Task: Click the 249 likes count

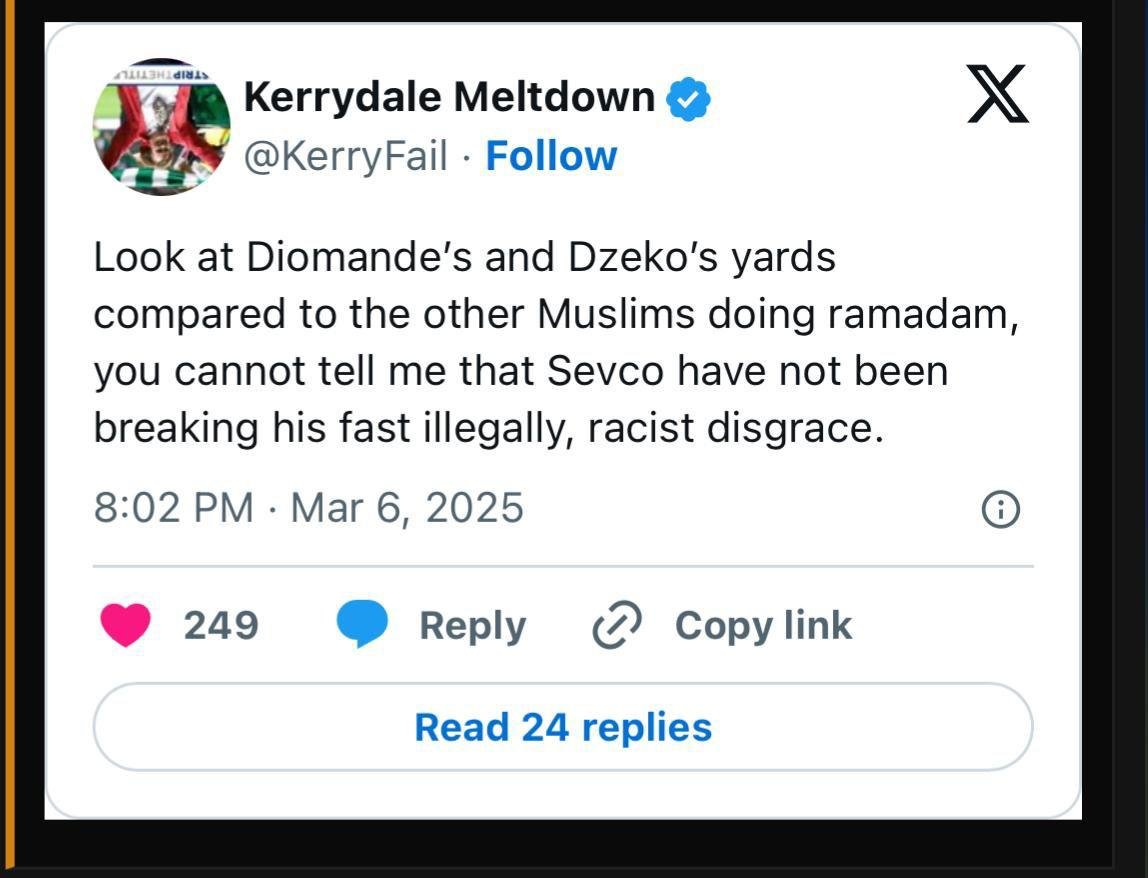Action: click(x=220, y=625)
